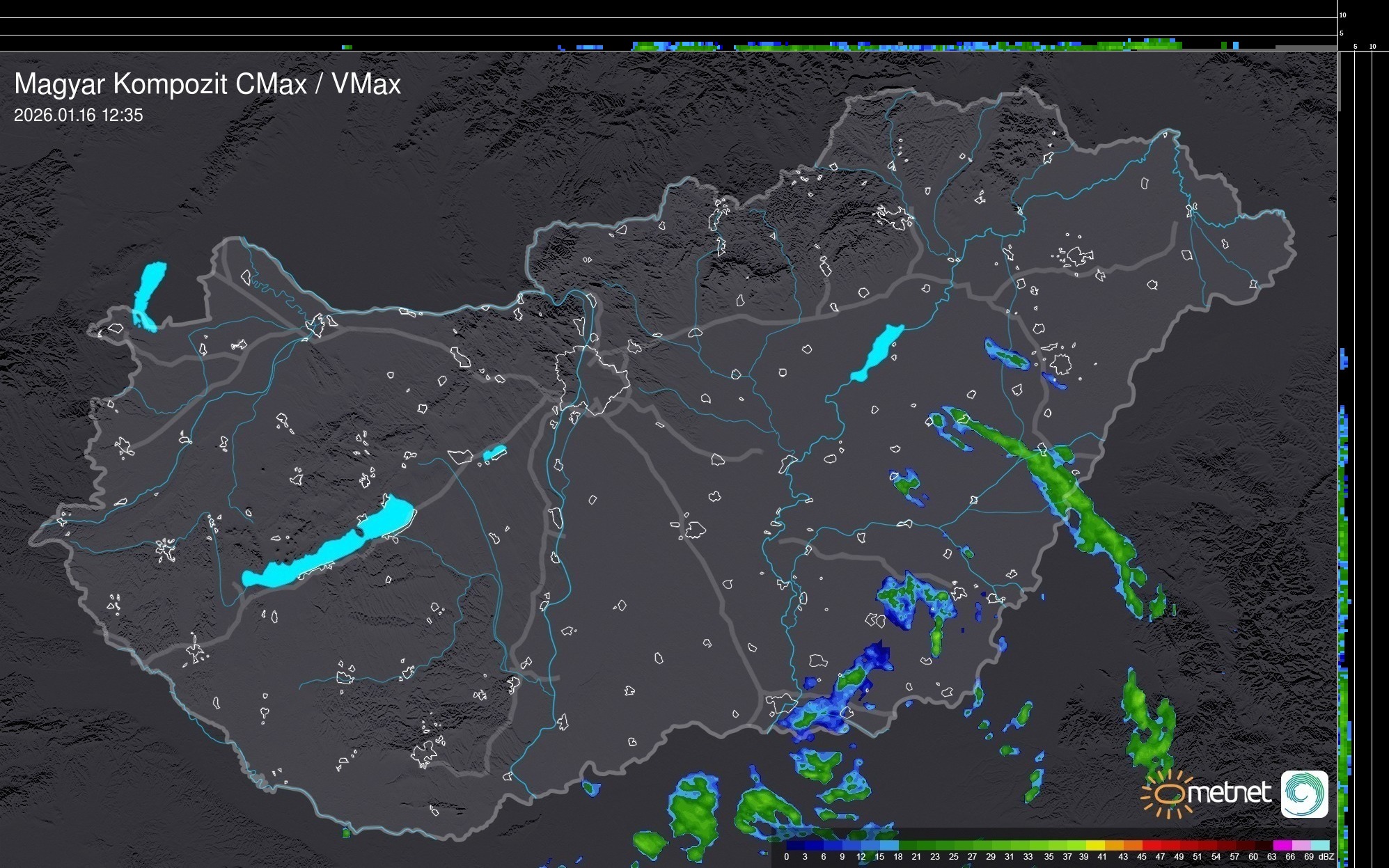Click the top 10 km height axis label
1389x868 pixels.
click(1343, 15)
